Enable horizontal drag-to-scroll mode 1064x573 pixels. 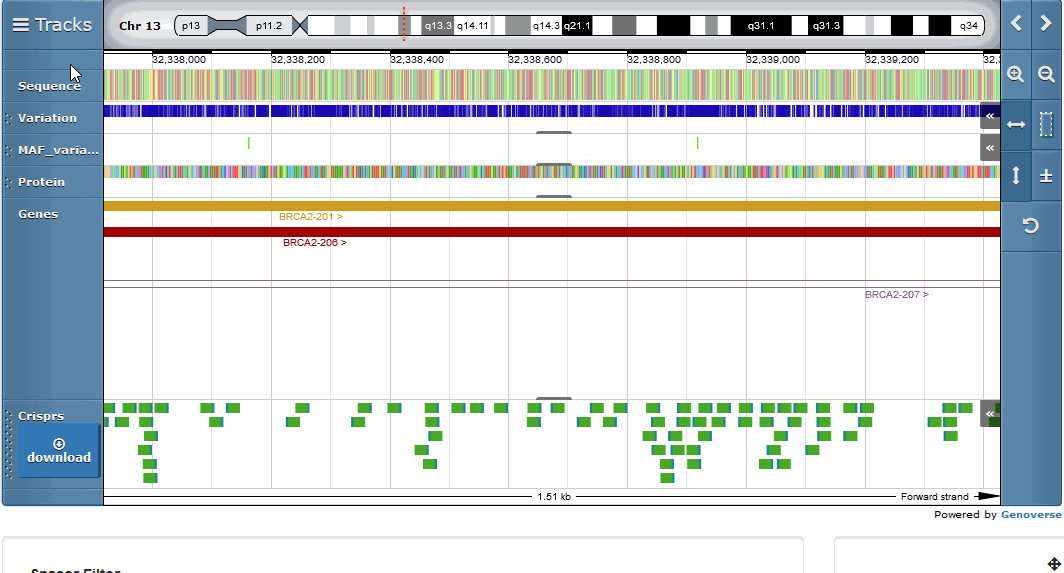pyautogui.click(x=1016, y=124)
